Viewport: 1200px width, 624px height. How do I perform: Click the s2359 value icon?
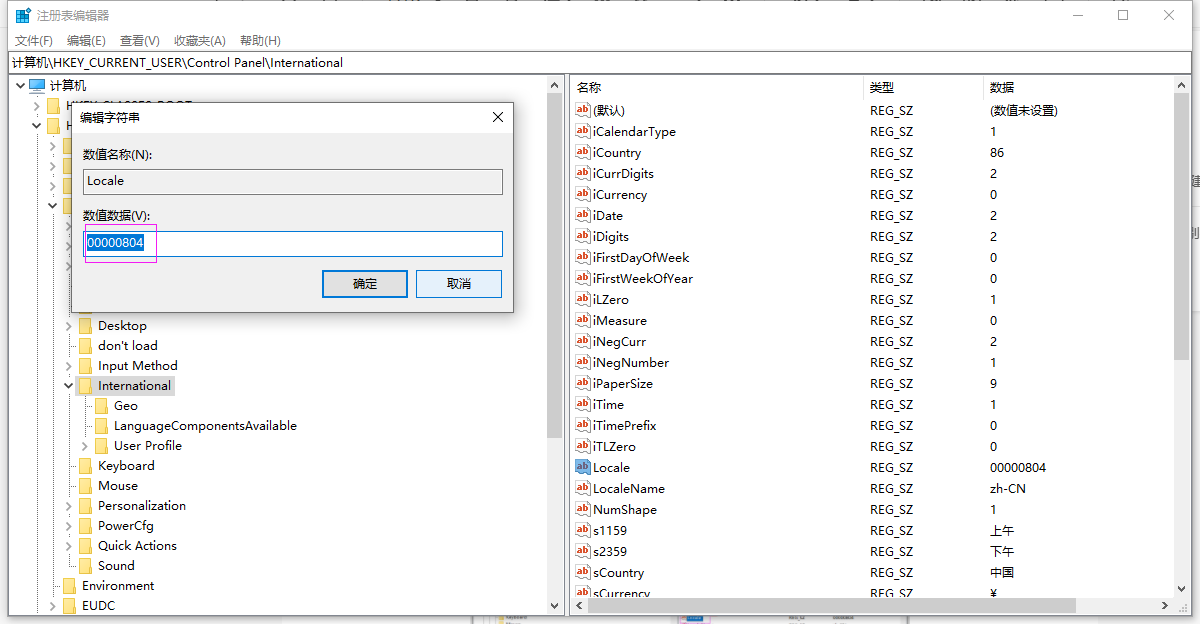click(583, 551)
